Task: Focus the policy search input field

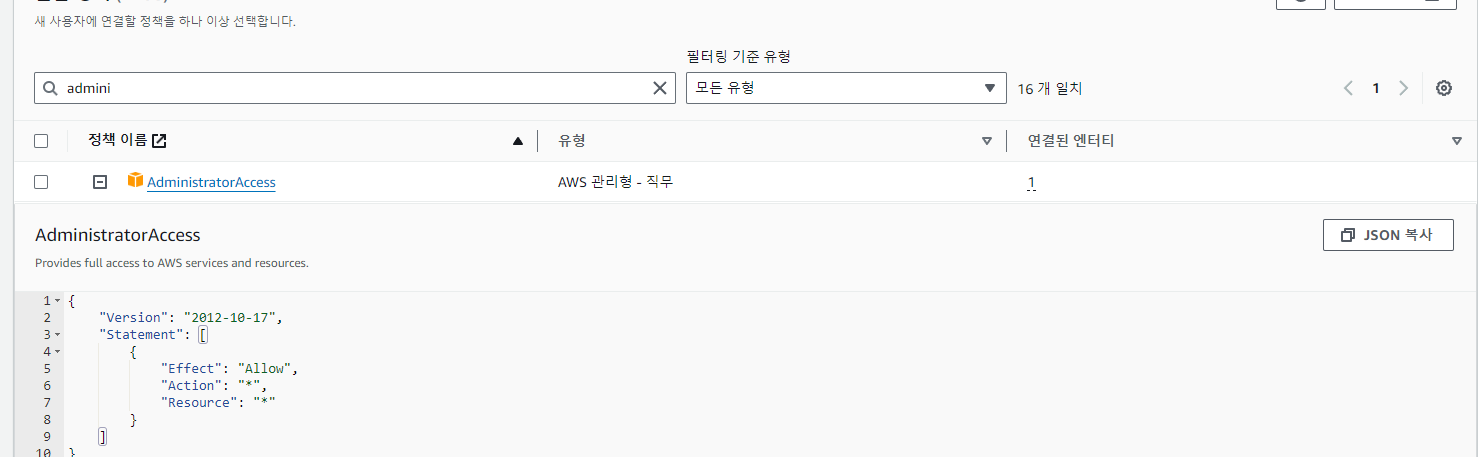Action: click(x=350, y=88)
